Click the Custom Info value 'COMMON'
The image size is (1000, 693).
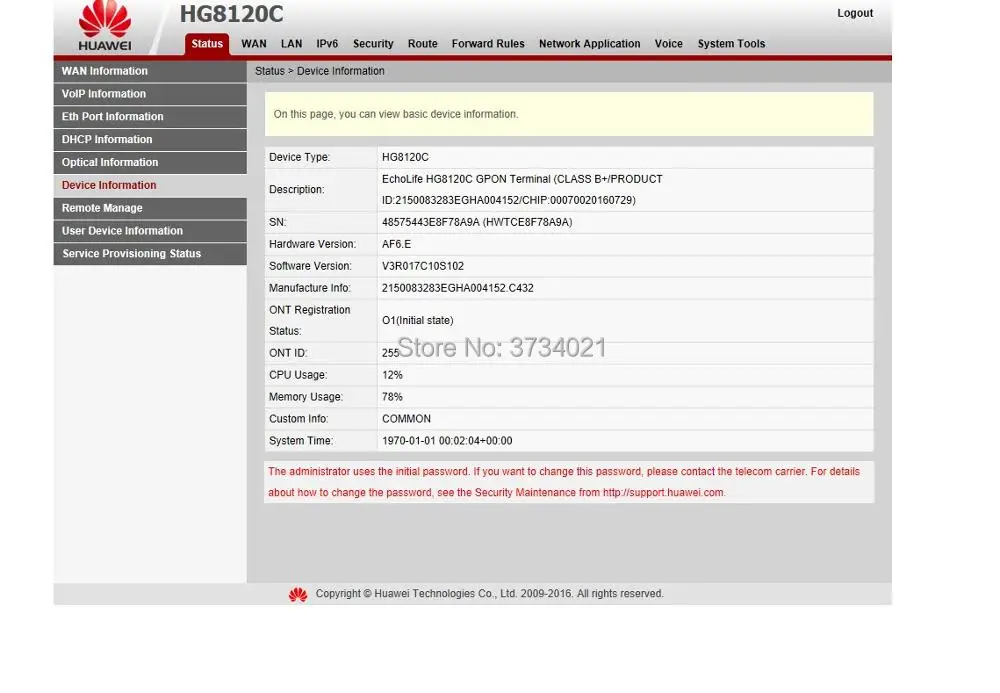406,419
